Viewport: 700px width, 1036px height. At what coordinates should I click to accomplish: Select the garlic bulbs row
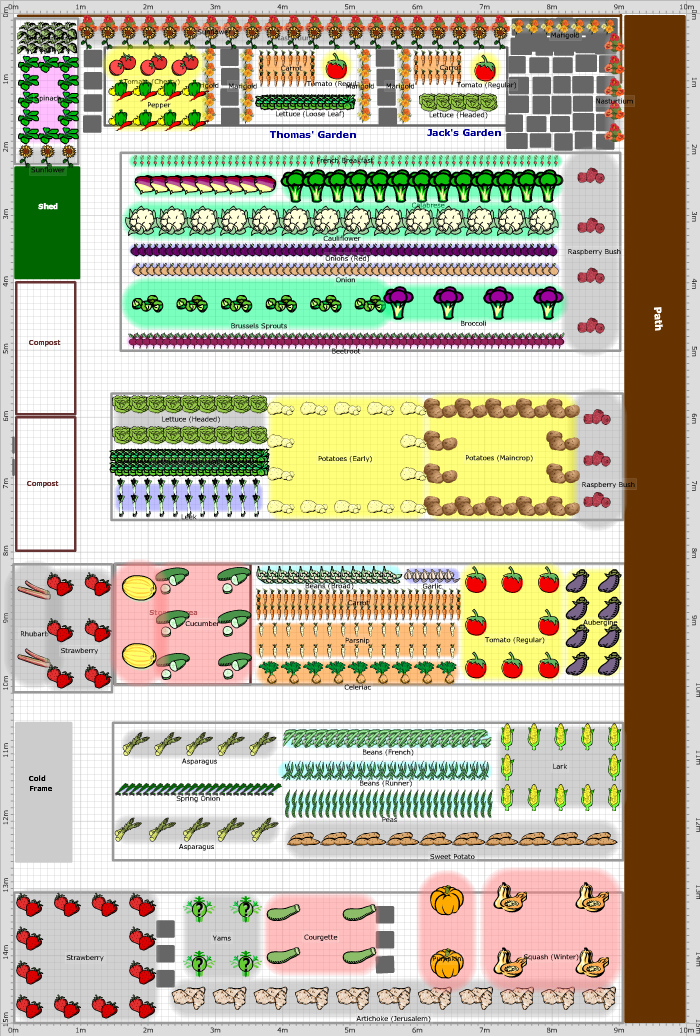(x=432, y=575)
